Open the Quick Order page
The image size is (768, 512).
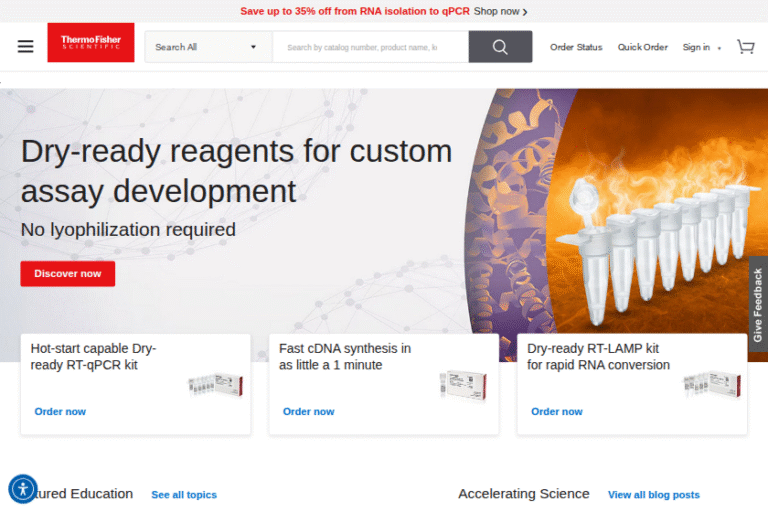click(x=642, y=47)
